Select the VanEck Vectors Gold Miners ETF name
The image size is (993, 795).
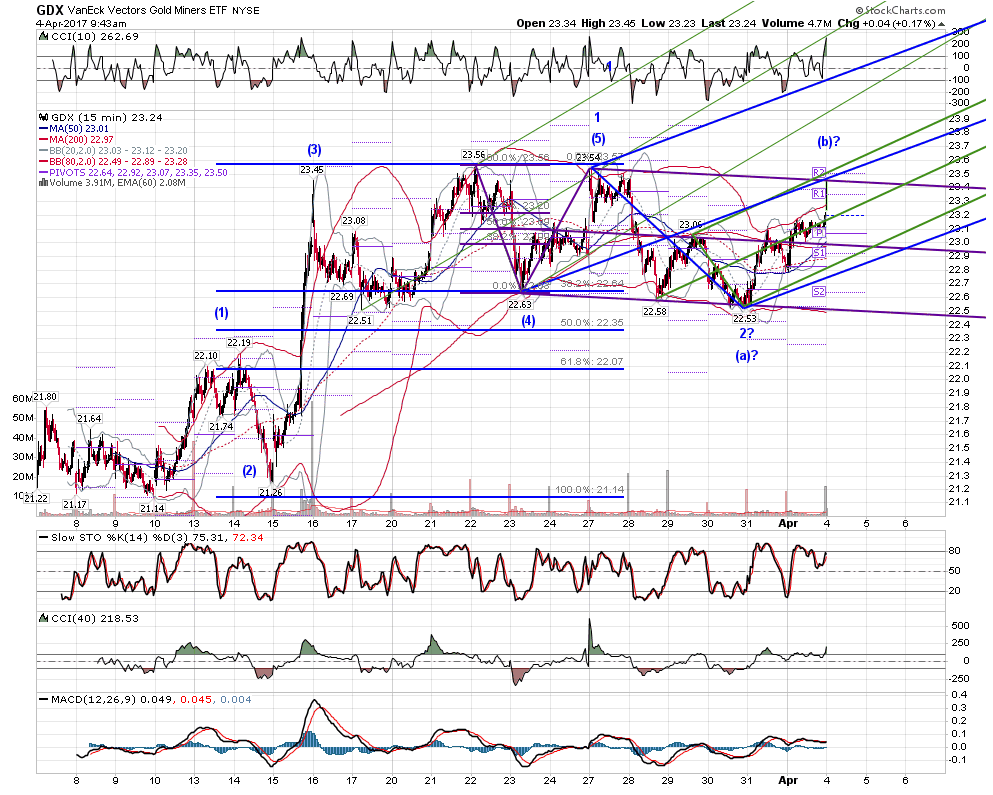(147, 11)
